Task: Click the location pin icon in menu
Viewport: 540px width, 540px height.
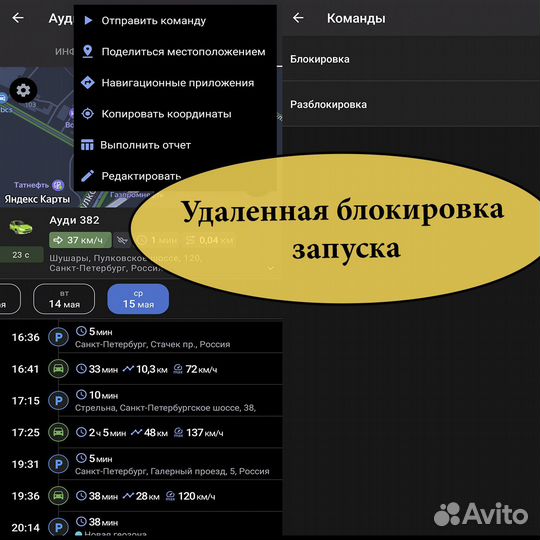Action: coord(88,52)
